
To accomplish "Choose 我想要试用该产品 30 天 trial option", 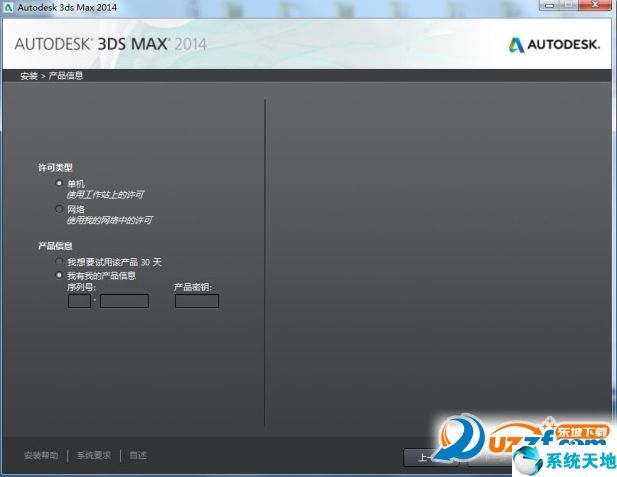I will (x=59, y=261).
